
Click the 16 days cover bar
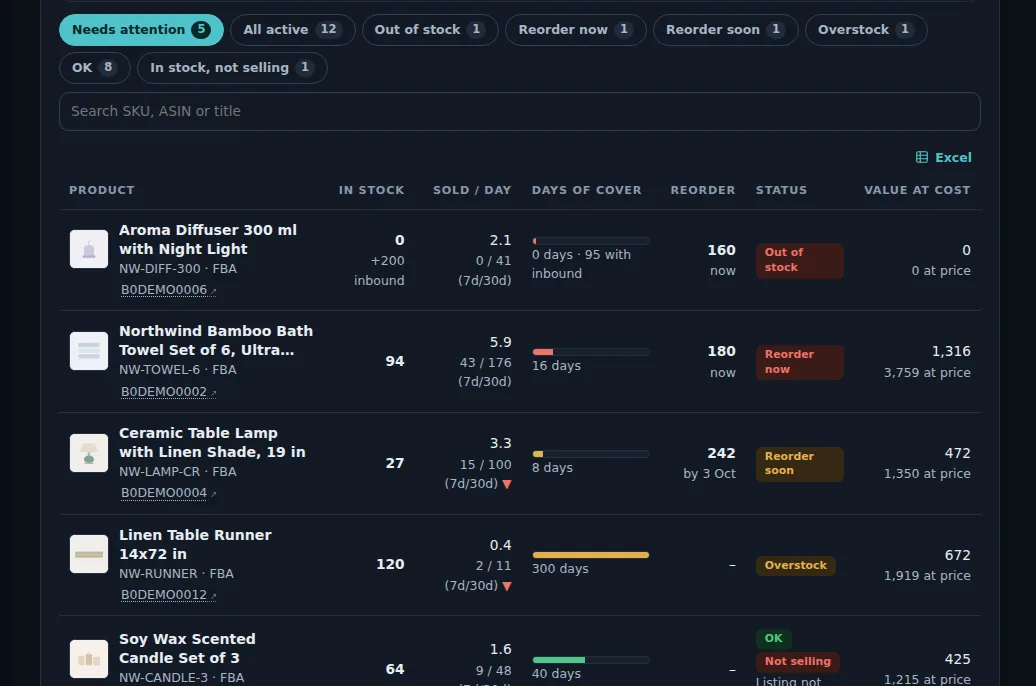point(591,352)
